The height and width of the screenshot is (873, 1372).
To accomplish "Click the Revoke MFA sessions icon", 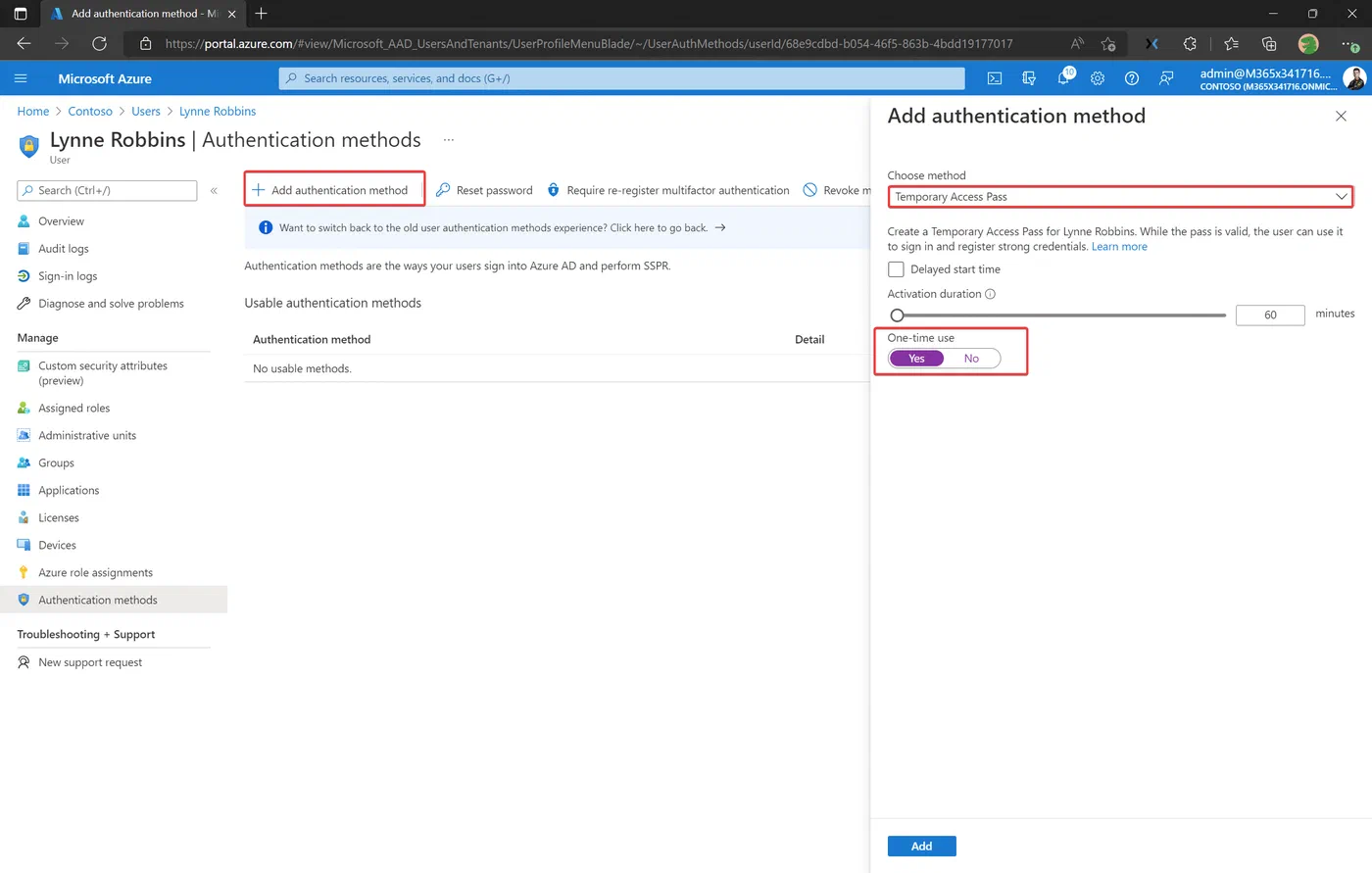I will tap(809, 190).
